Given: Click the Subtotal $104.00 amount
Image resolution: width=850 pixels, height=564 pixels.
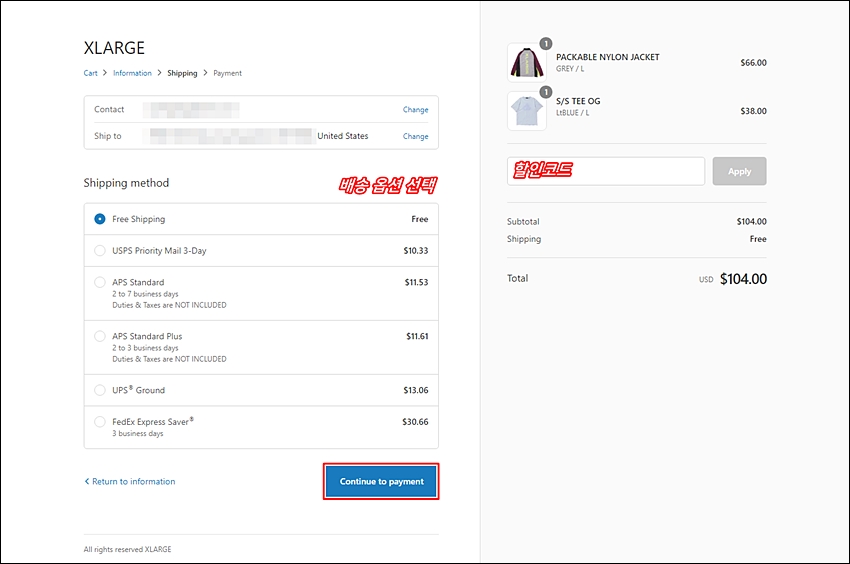Looking at the screenshot, I should tap(751, 221).
